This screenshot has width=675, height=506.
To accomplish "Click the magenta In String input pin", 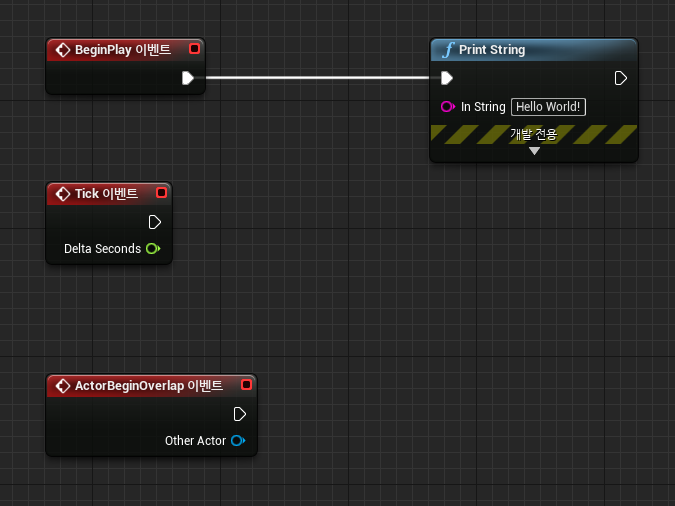I will tap(447, 107).
